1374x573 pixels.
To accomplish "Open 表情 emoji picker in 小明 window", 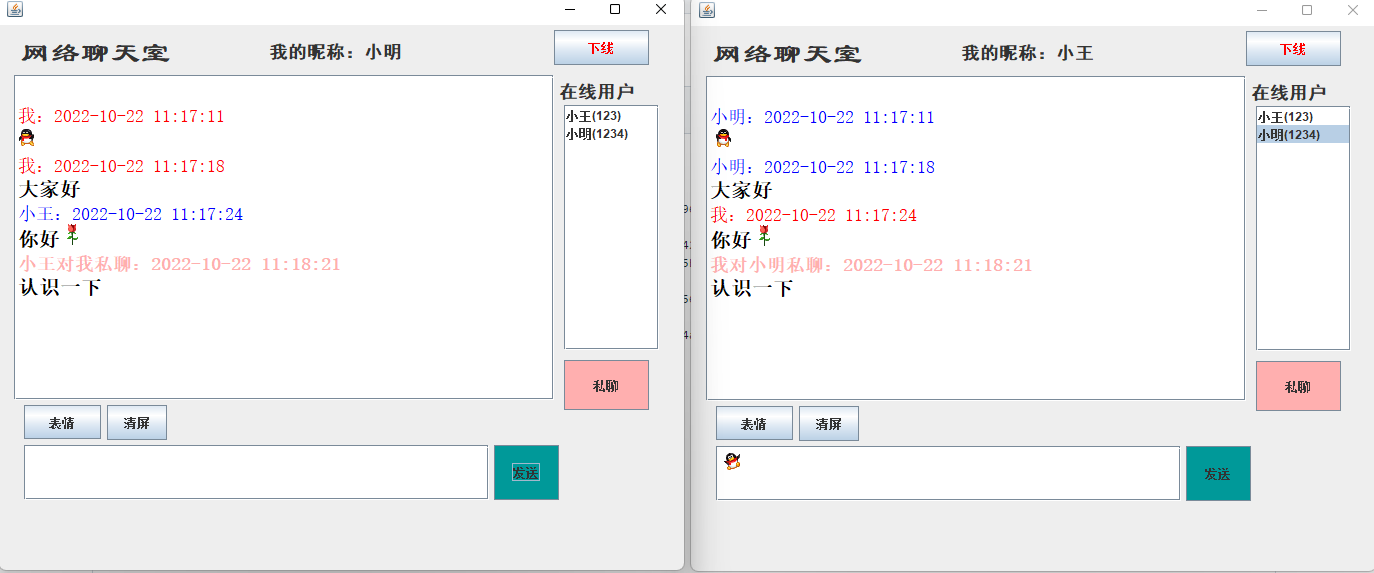I will coord(62,423).
